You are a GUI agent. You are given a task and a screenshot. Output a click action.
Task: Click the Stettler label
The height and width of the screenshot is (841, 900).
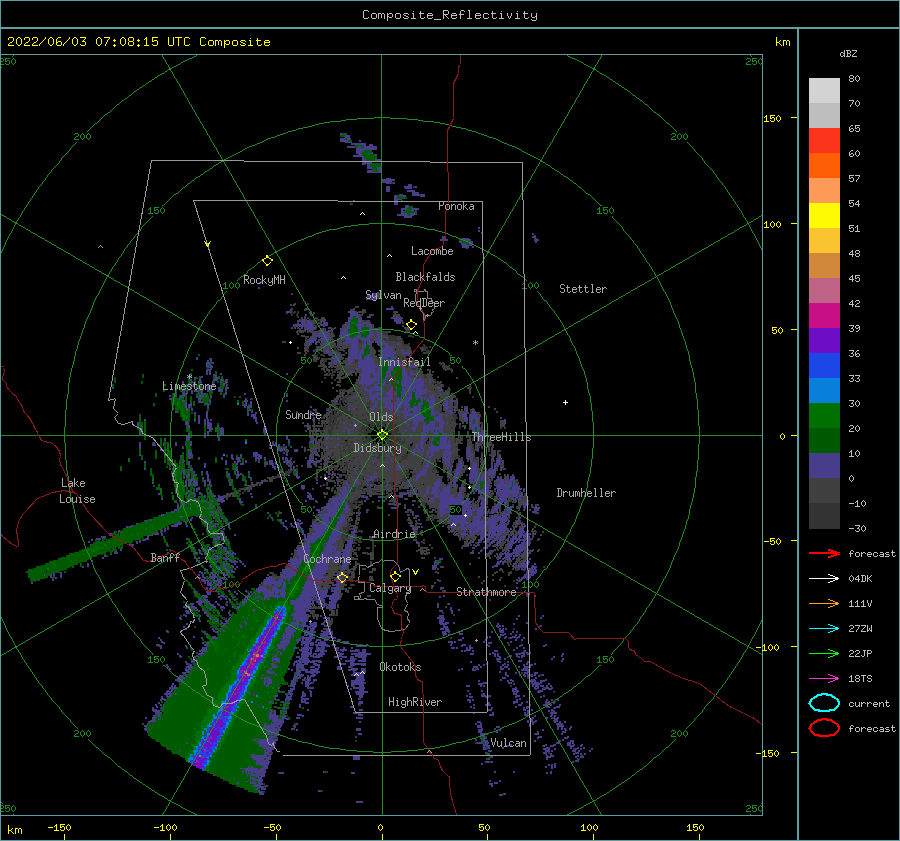pyautogui.click(x=583, y=289)
